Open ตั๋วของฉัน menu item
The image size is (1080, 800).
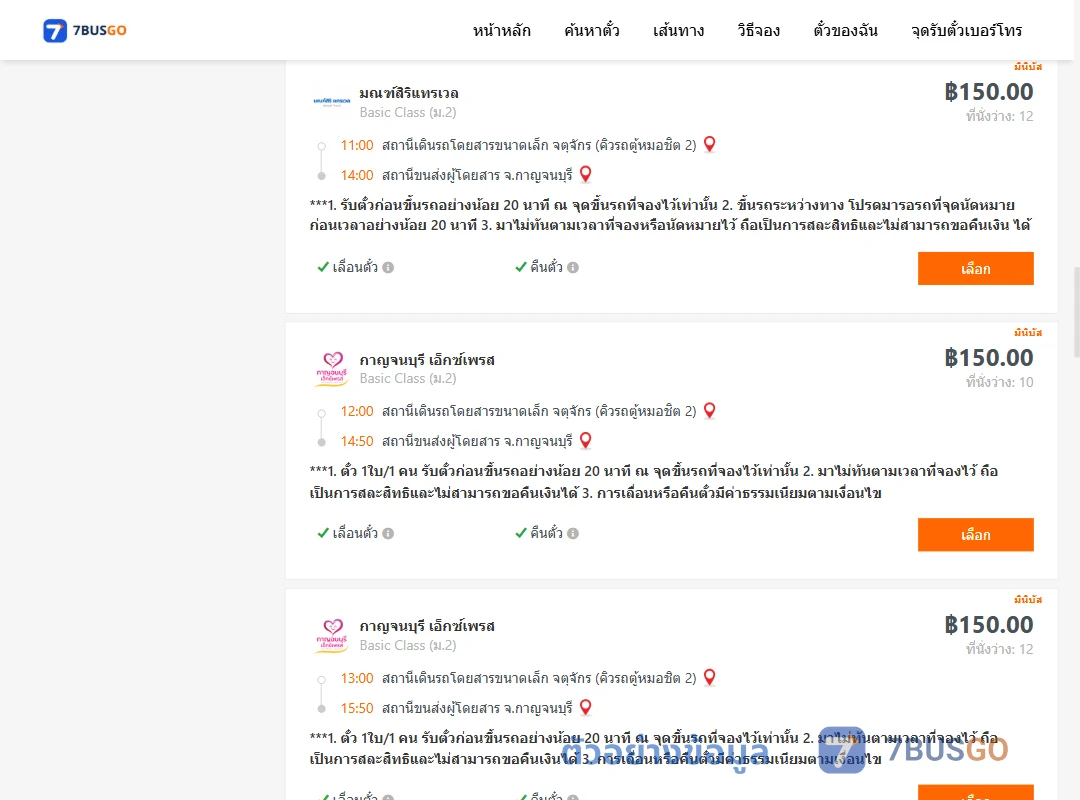point(845,30)
